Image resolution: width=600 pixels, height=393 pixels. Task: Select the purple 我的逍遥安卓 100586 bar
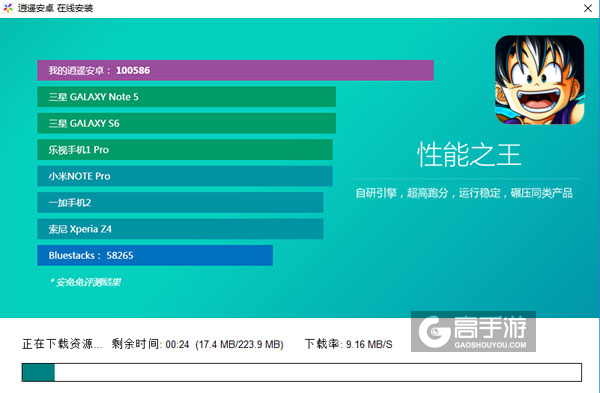[x=235, y=70]
